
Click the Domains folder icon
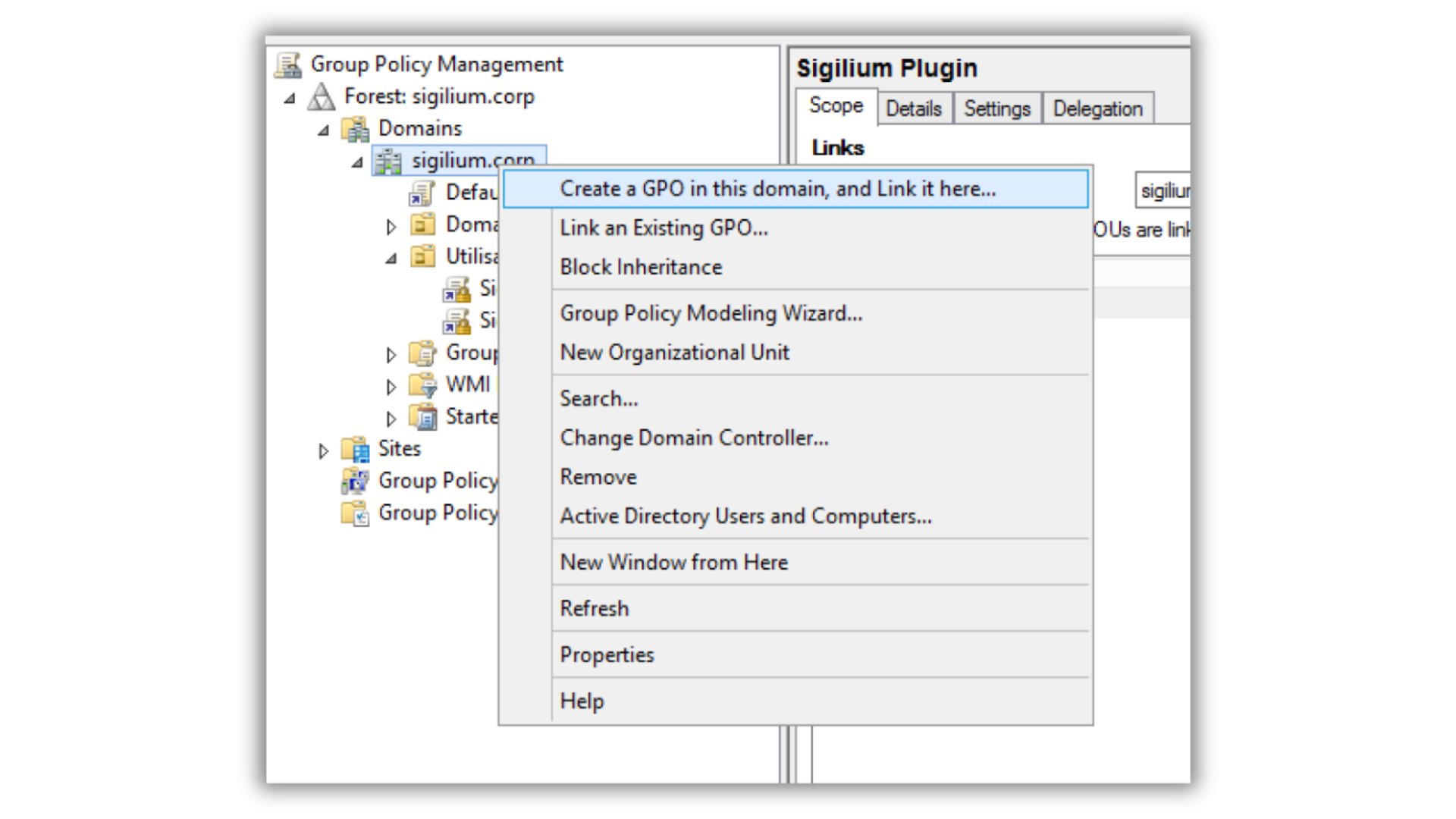[355, 129]
